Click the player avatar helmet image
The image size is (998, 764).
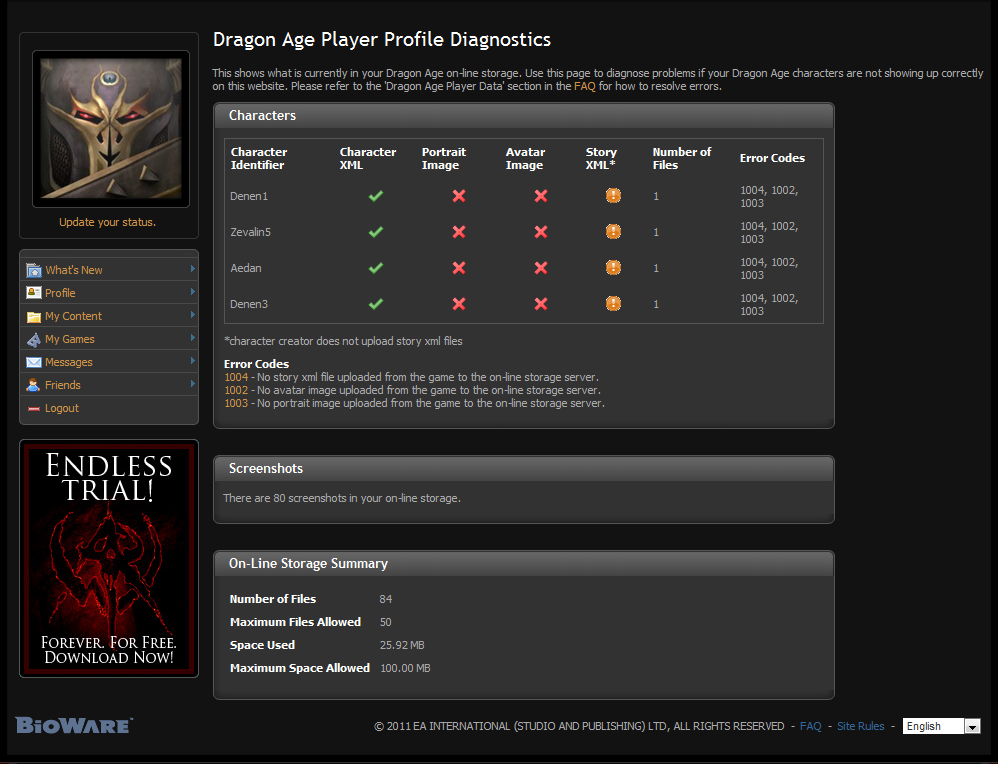point(110,128)
